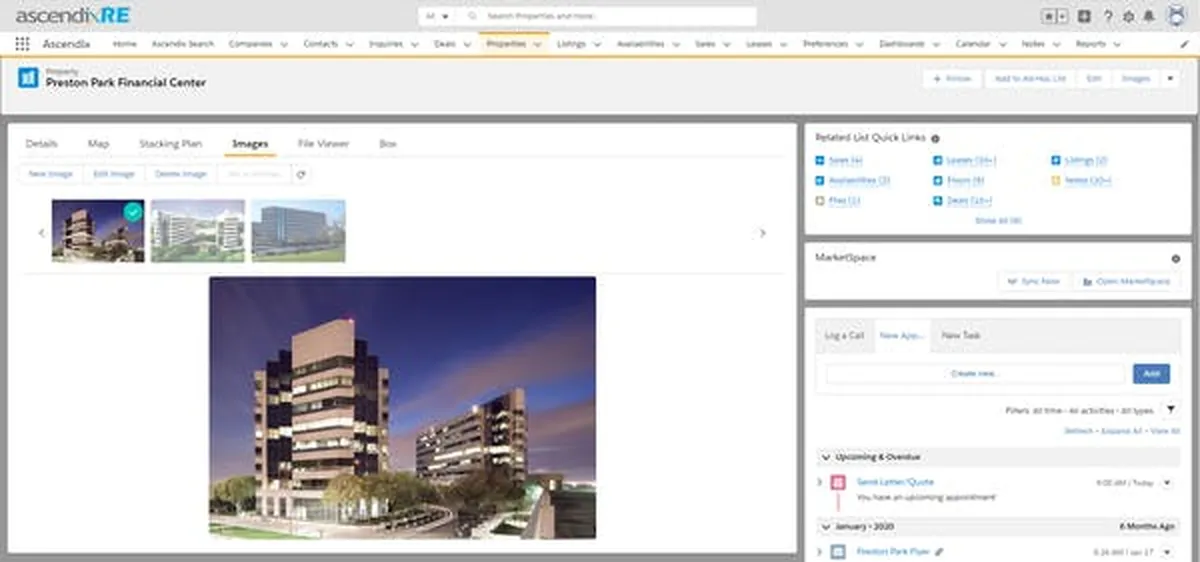The height and width of the screenshot is (562, 1200).
Task: Click the Open MarketSpace button
Action: [1126, 282]
